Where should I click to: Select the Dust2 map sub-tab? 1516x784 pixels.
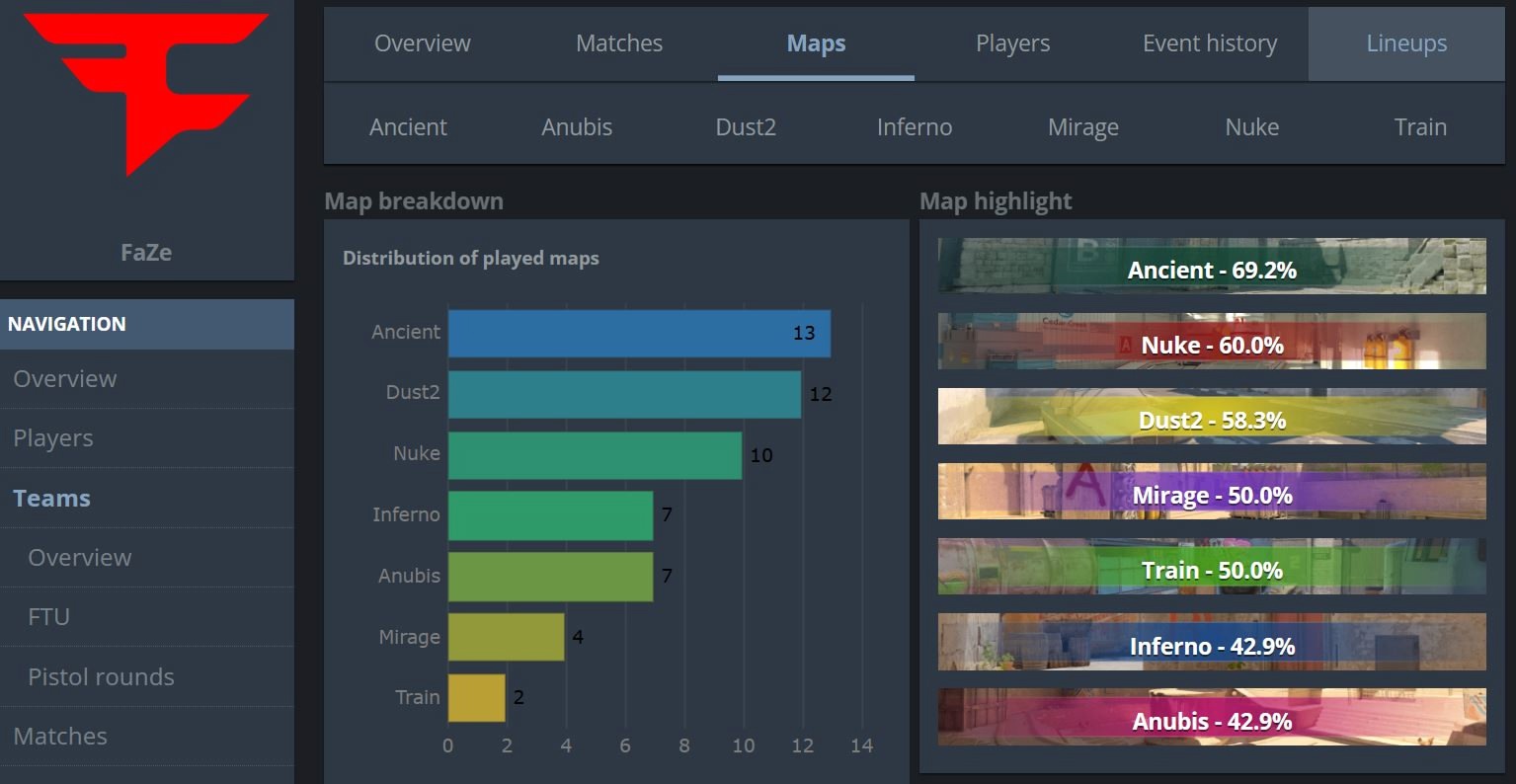[x=746, y=127]
